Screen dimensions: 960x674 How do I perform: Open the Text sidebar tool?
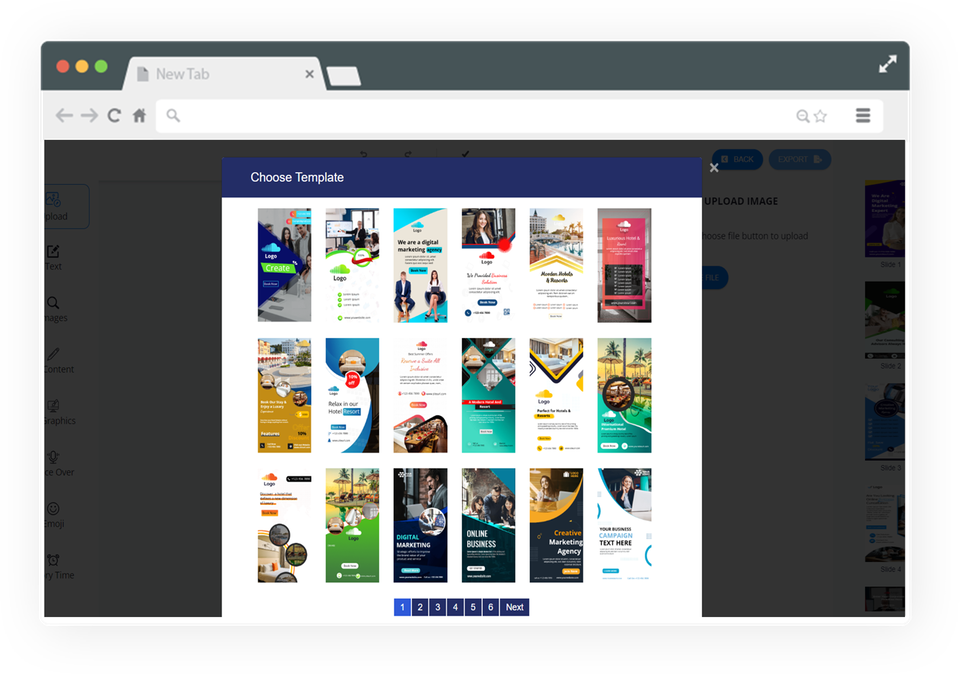coord(54,258)
